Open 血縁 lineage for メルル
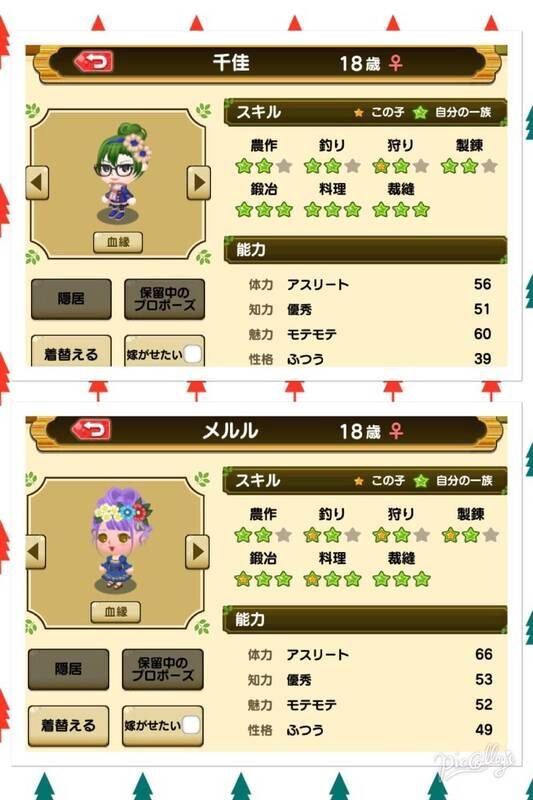Viewport: 533px width, 800px height. 116,612
